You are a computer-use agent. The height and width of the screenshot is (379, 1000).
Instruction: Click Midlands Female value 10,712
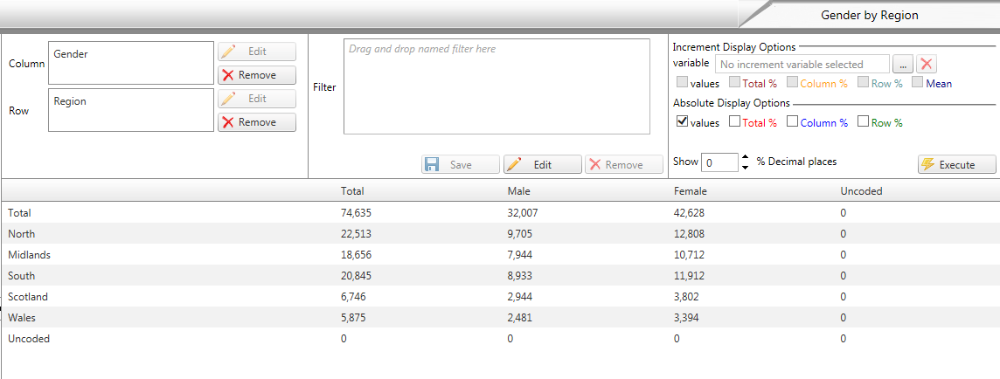(x=689, y=255)
